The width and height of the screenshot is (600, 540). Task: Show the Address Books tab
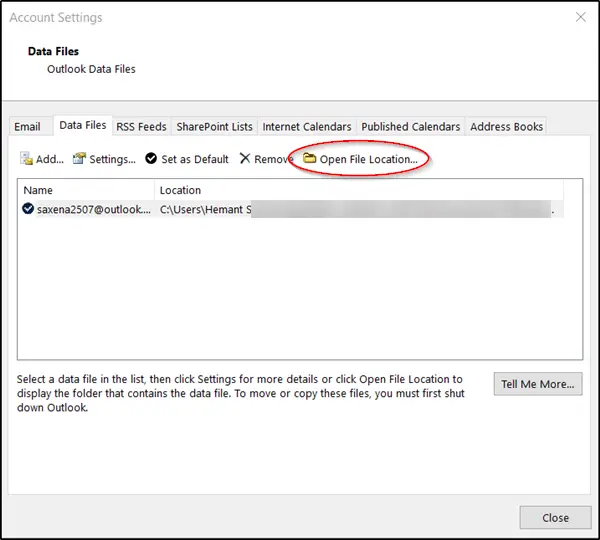[506, 127]
